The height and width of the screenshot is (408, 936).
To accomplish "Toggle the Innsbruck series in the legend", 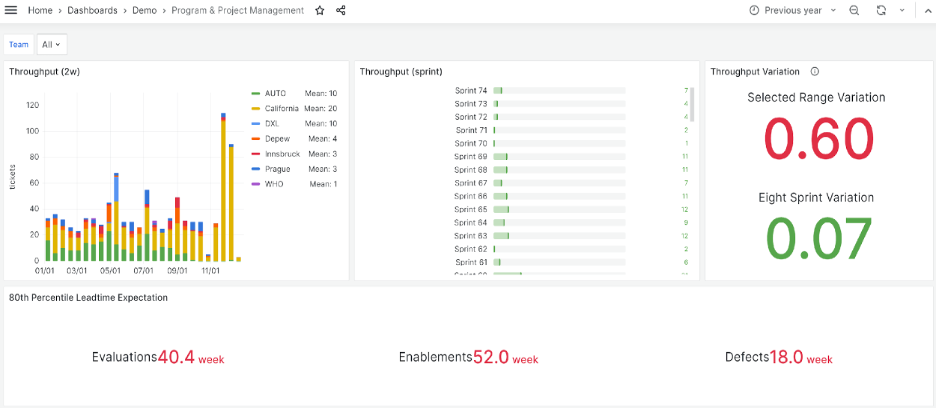I will 281,154.
